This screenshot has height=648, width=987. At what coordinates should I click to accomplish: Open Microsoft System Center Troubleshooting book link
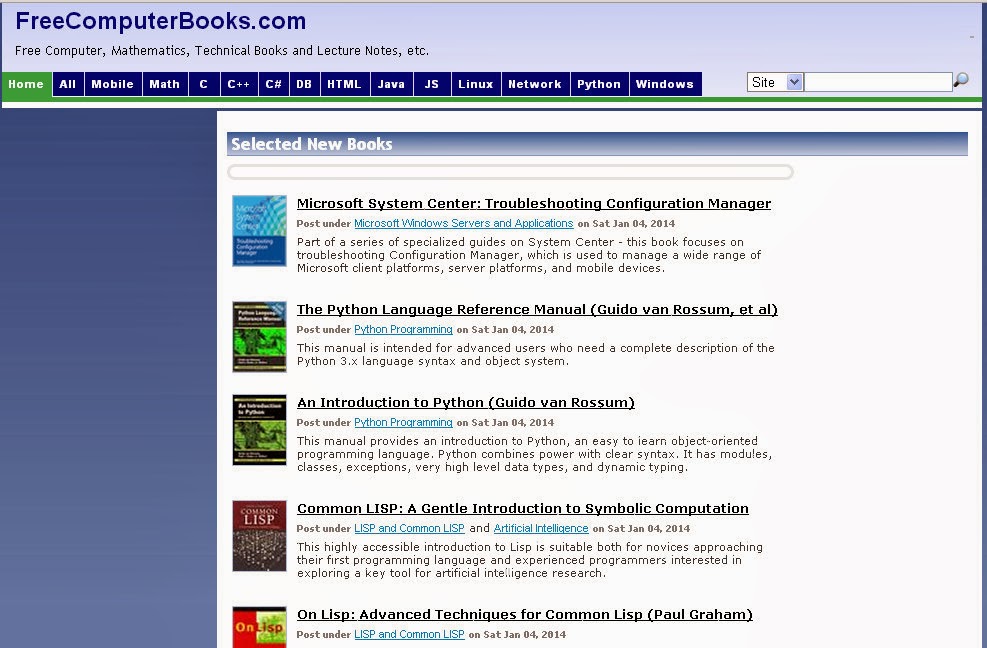pyautogui.click(x=534, y=203)
